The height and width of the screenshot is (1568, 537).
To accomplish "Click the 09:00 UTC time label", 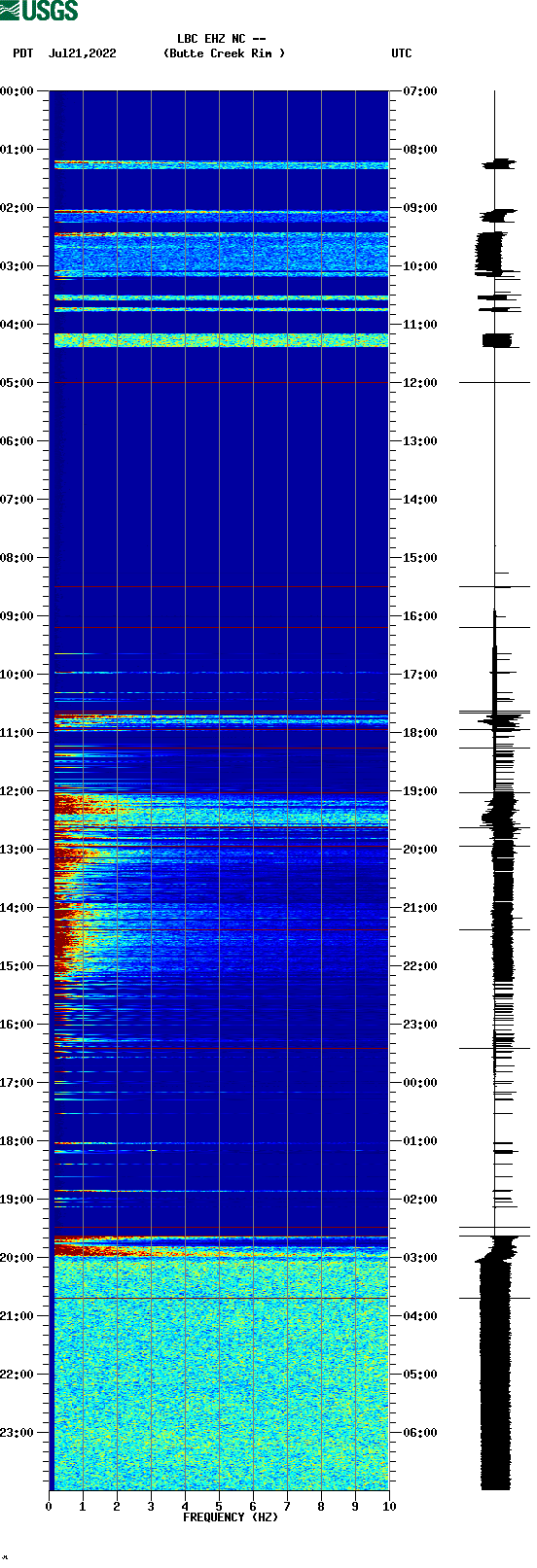I will pos(420,208).
